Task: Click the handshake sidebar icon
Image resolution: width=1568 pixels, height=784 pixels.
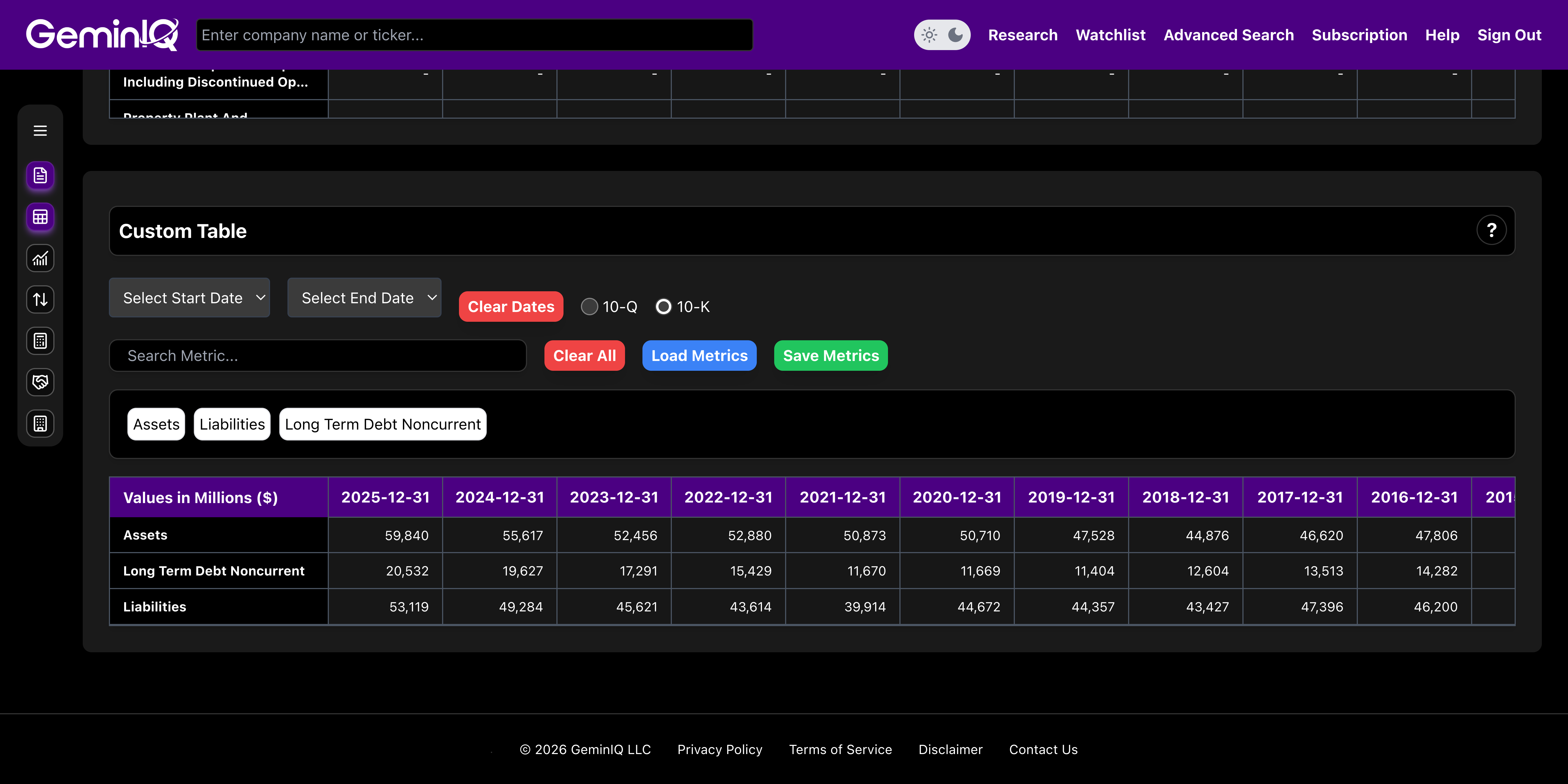Action: click(40, 382)
